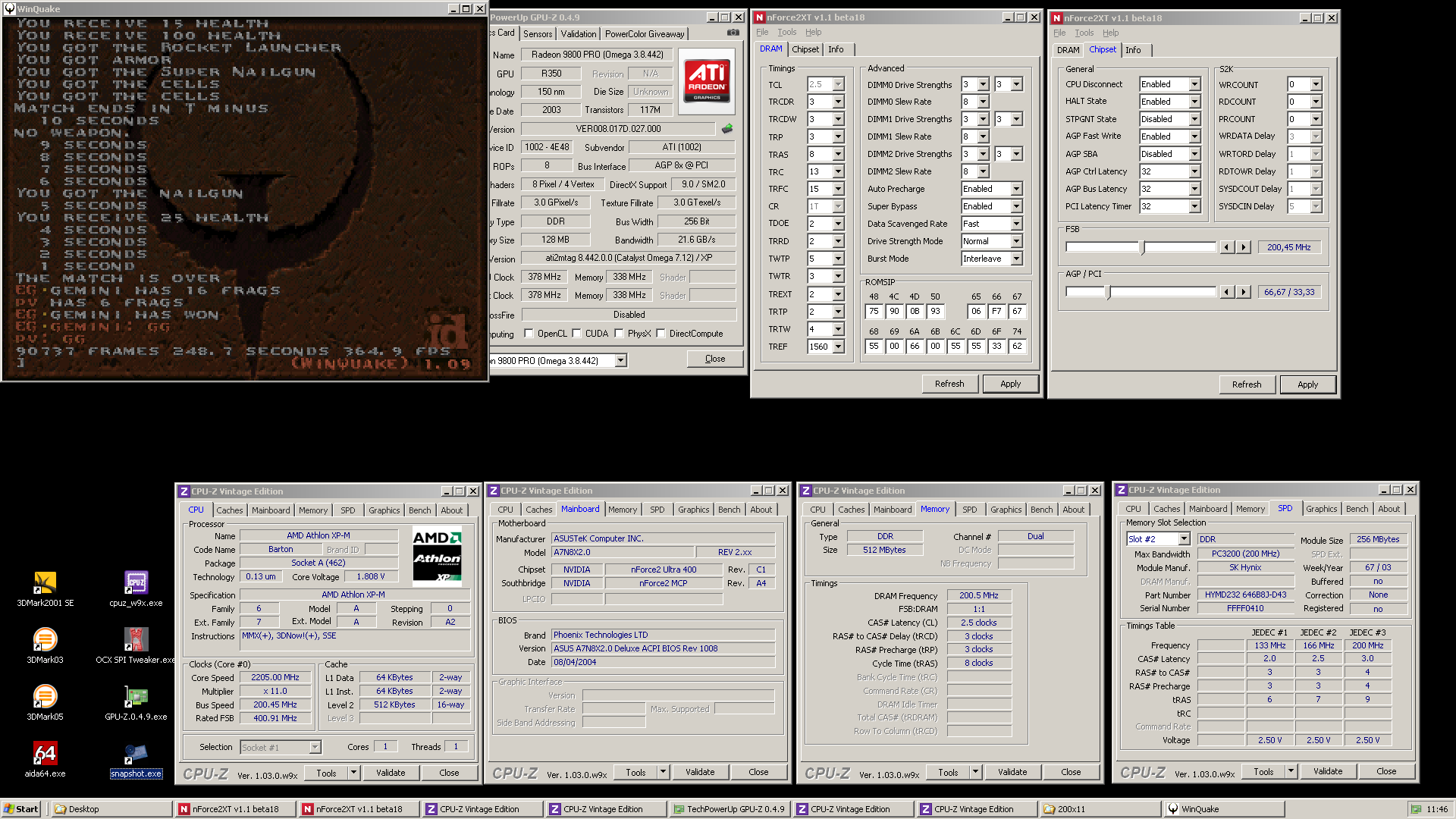The image size is (1456, 819).
Task: Toggle the PhysX checkbox in GPU-Z
Action: point(619,334)
